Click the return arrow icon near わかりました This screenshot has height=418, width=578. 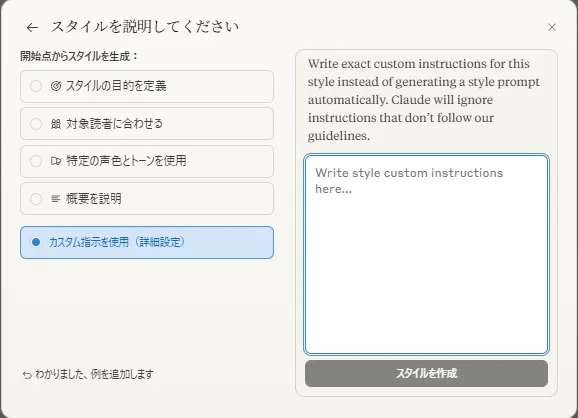click(27, 375)
